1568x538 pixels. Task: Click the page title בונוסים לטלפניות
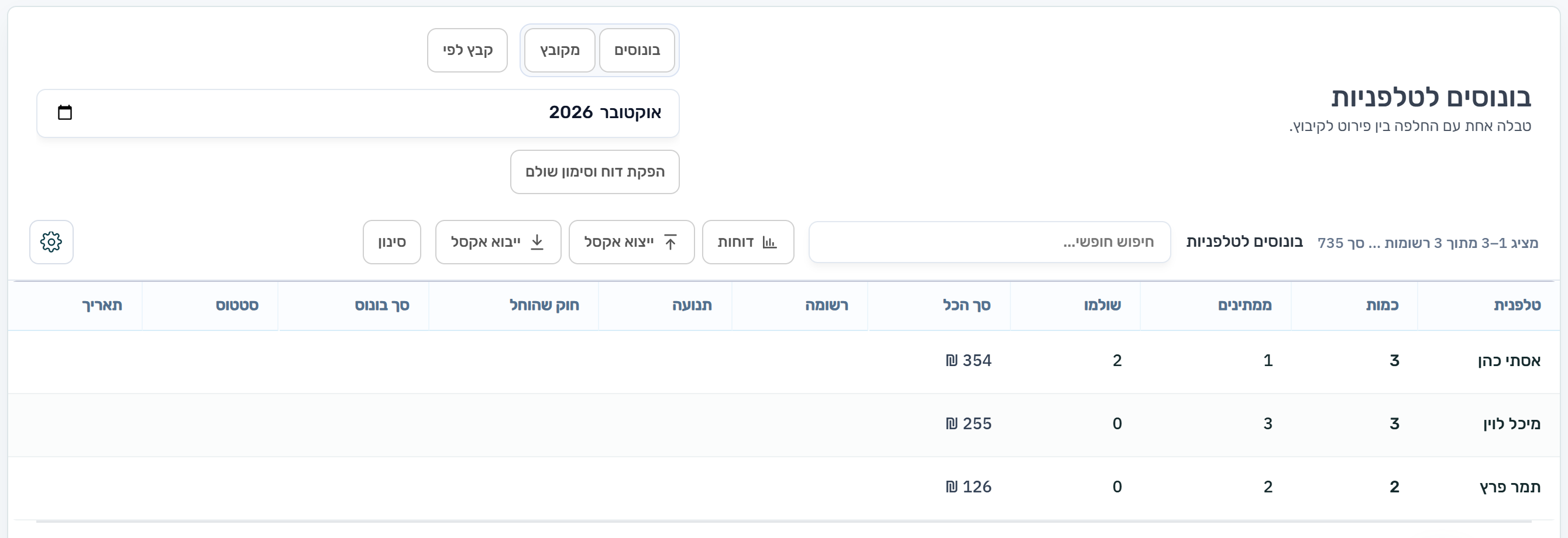[x=1431, y=98]
